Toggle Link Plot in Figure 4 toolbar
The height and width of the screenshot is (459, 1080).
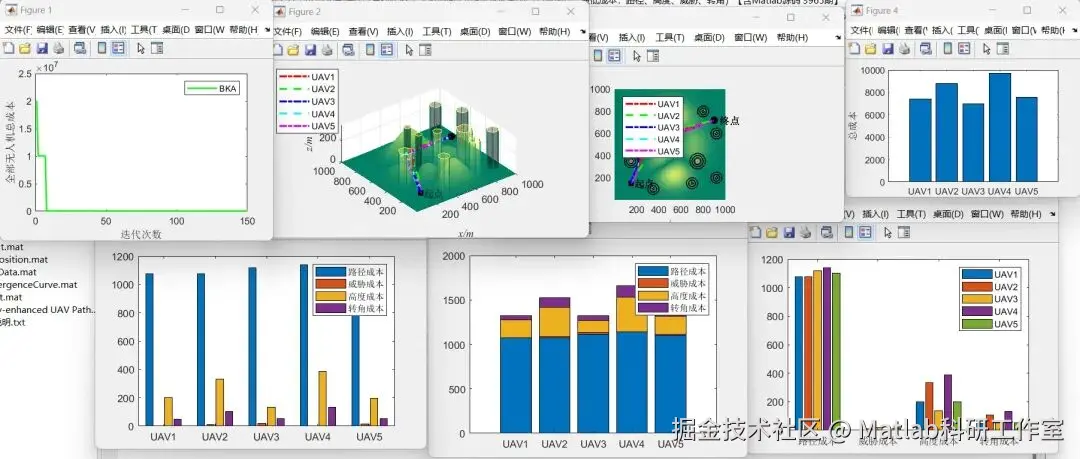926,48
